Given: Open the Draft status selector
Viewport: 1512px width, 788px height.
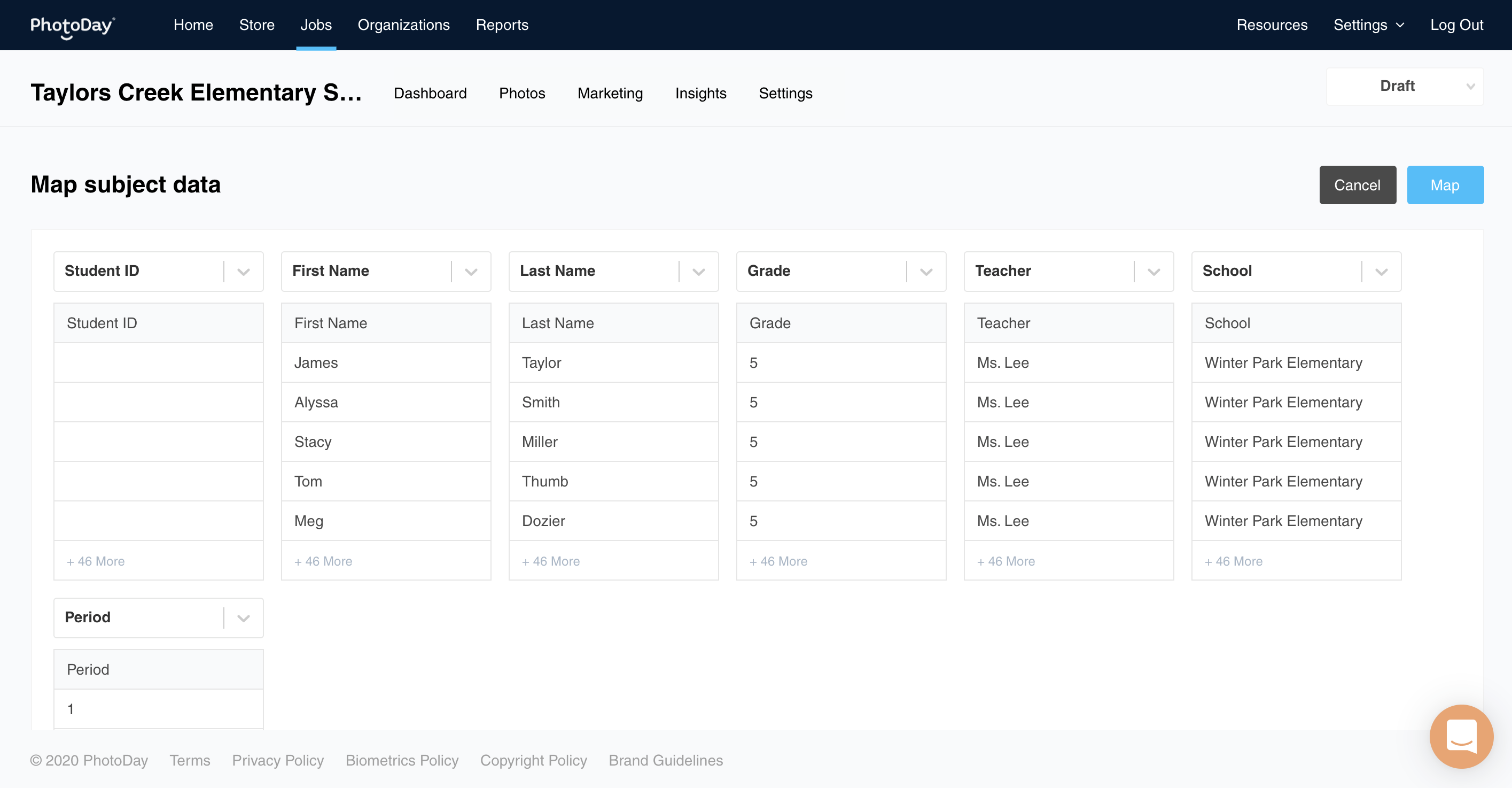Looking at the screenshot, I should click(x=1405, y=86).
